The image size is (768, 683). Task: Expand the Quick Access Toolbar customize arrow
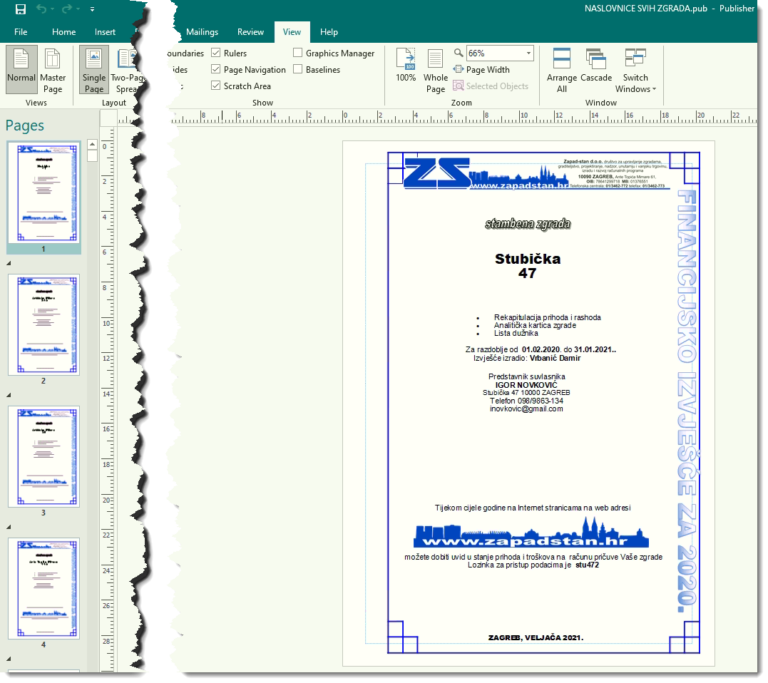[92, 9]
